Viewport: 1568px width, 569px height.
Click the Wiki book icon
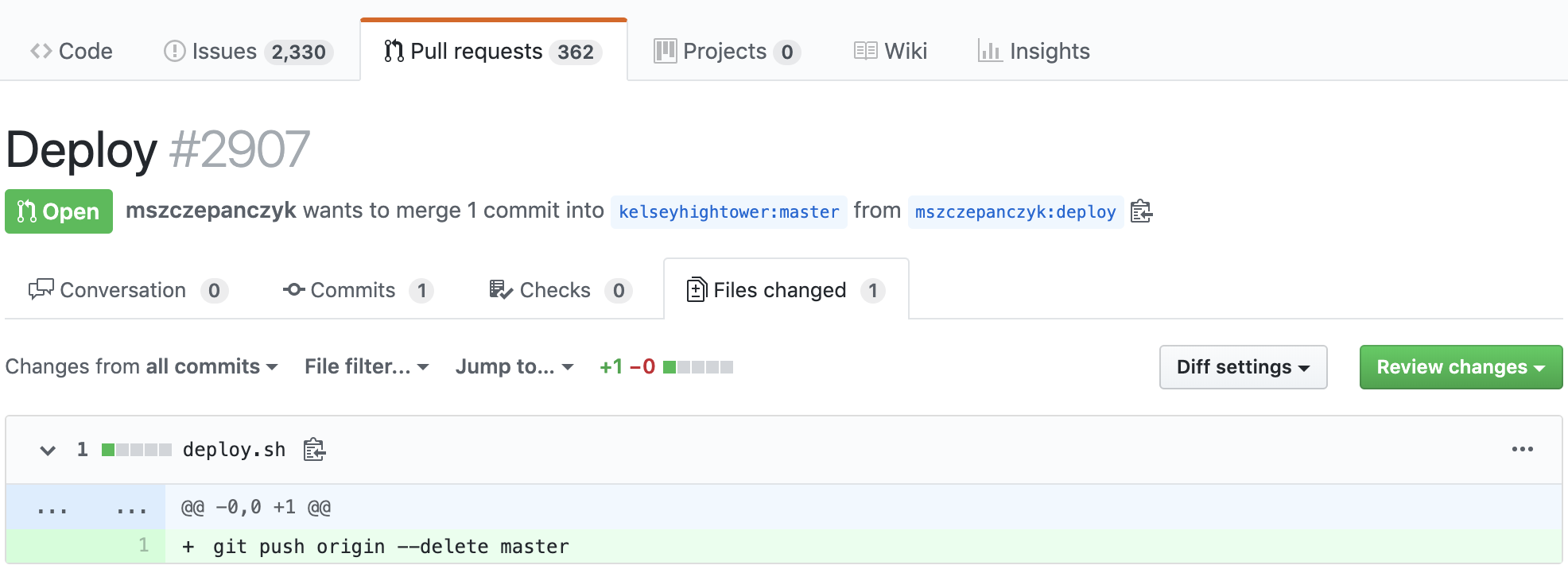click(865, 51)
